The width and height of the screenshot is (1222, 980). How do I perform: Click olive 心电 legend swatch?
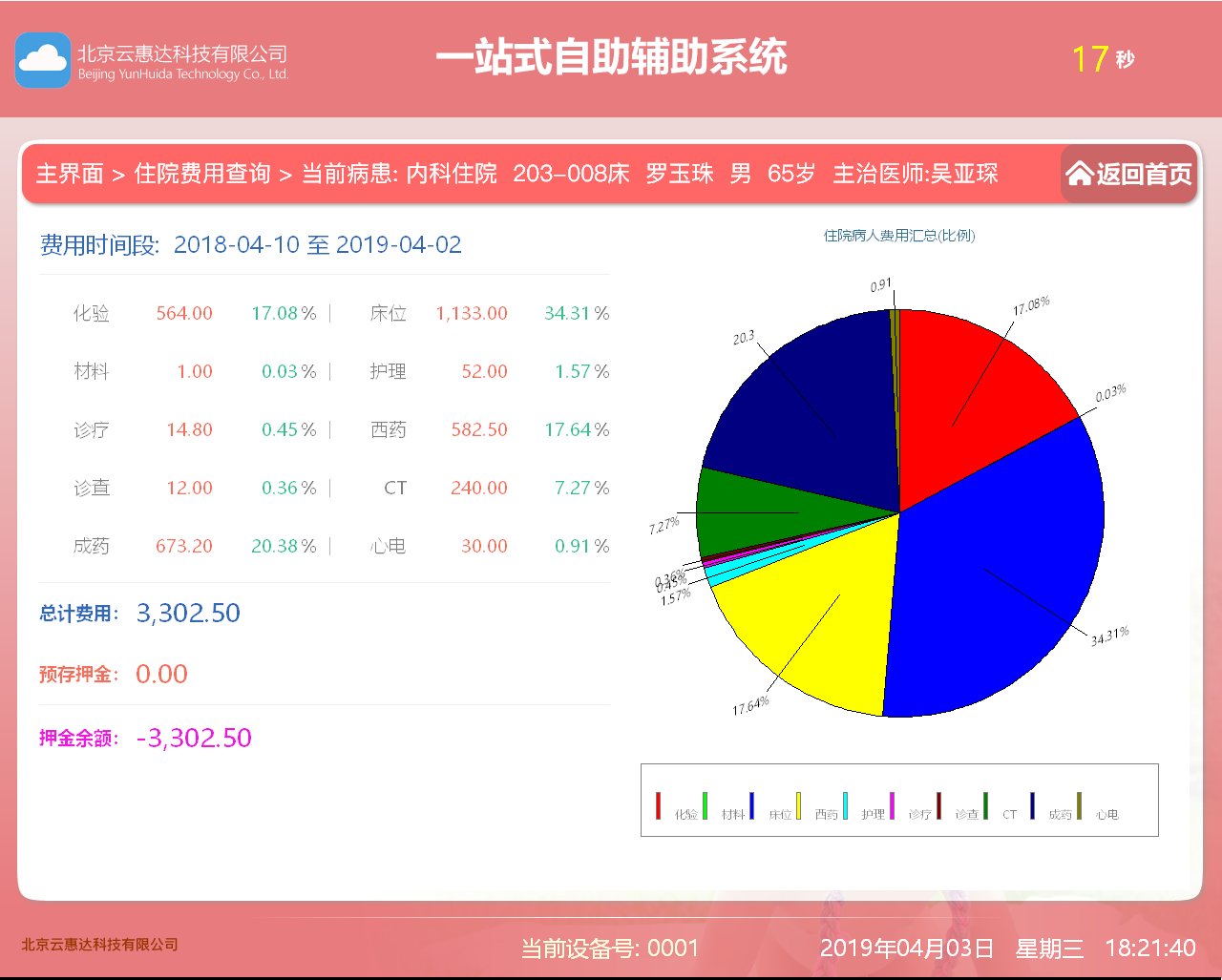(x=1080, y=805)
